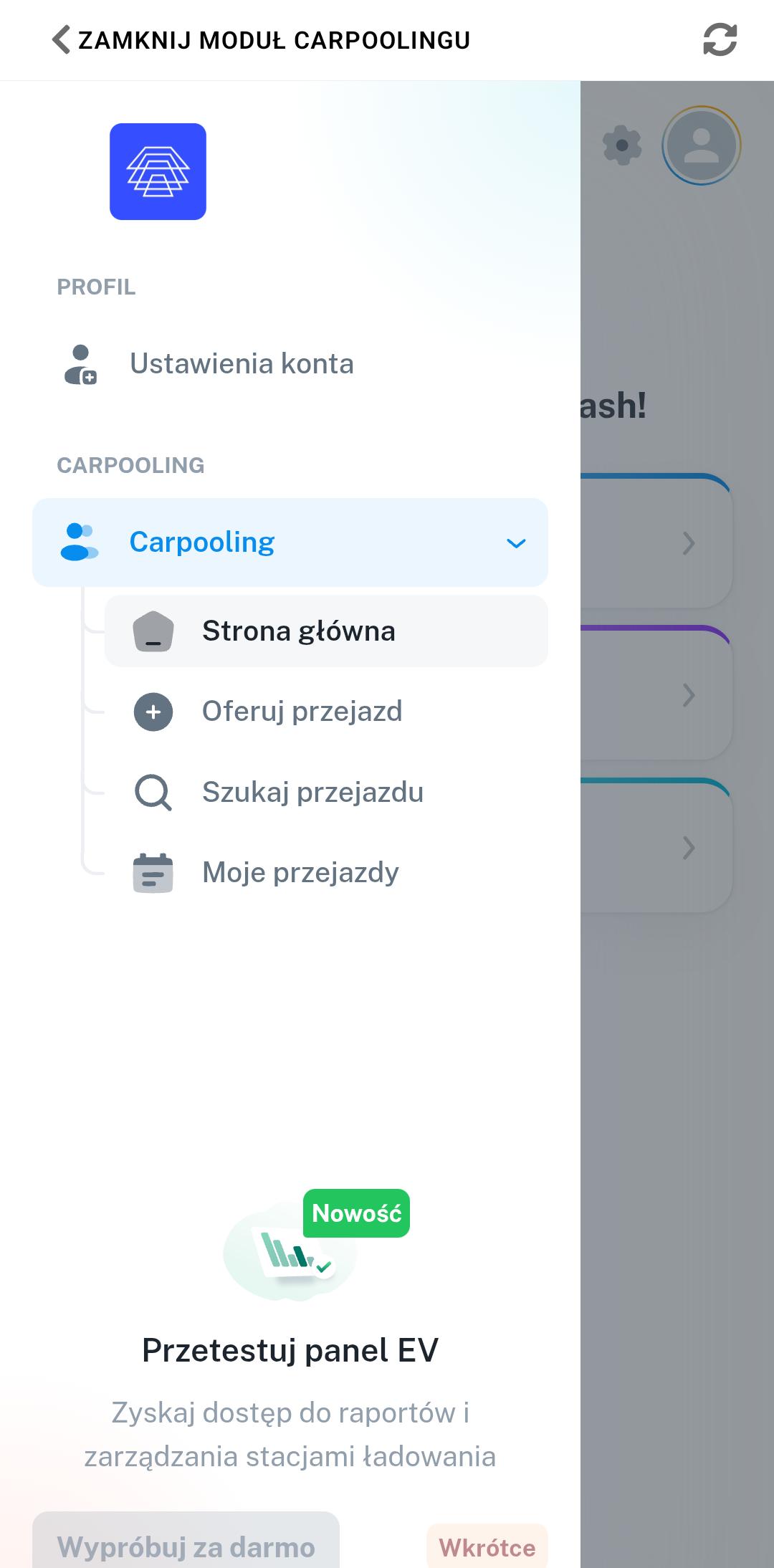
Task: Open the purple-bordered card chevron
Action: coord(688,695)
